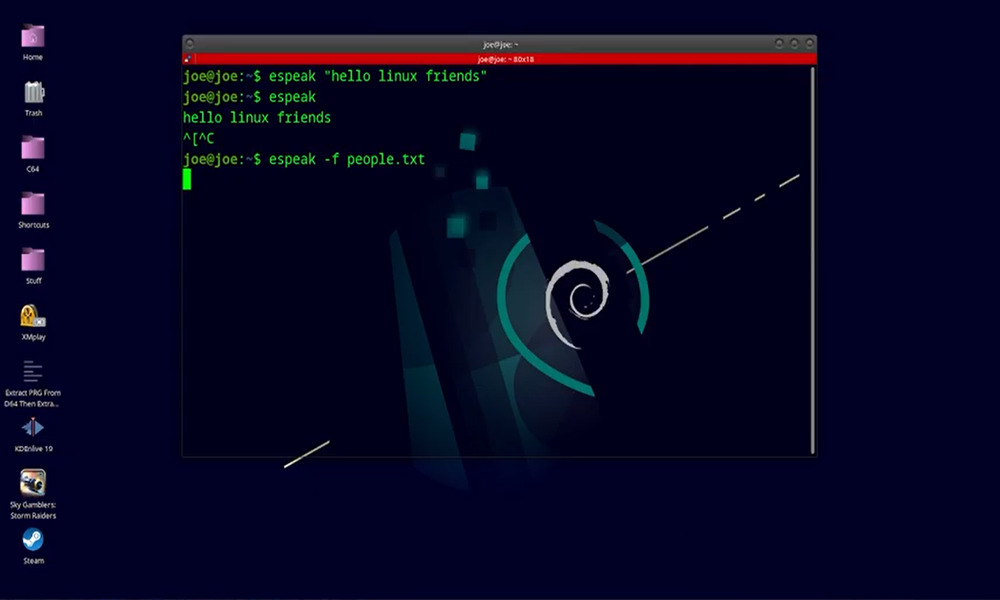
Task: Click the green terminal cursor block
Action: tap(187, 179)
